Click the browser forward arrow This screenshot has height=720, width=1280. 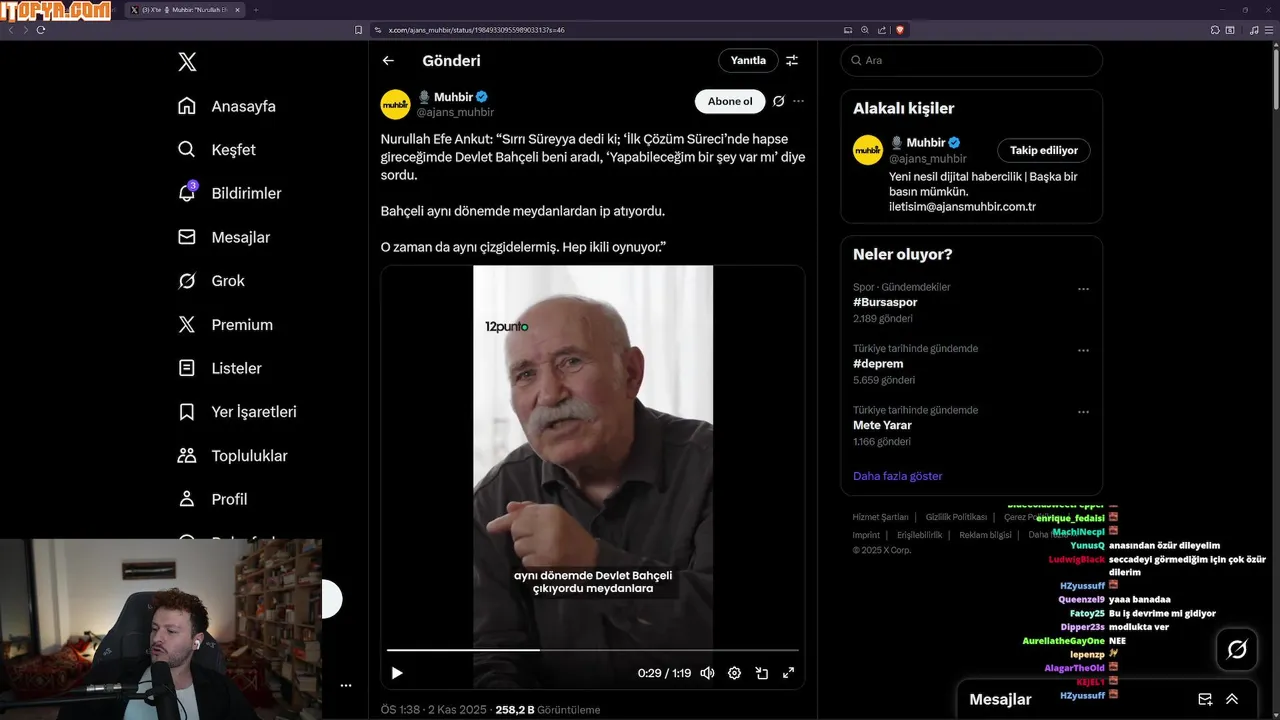(x=26, y=30)
